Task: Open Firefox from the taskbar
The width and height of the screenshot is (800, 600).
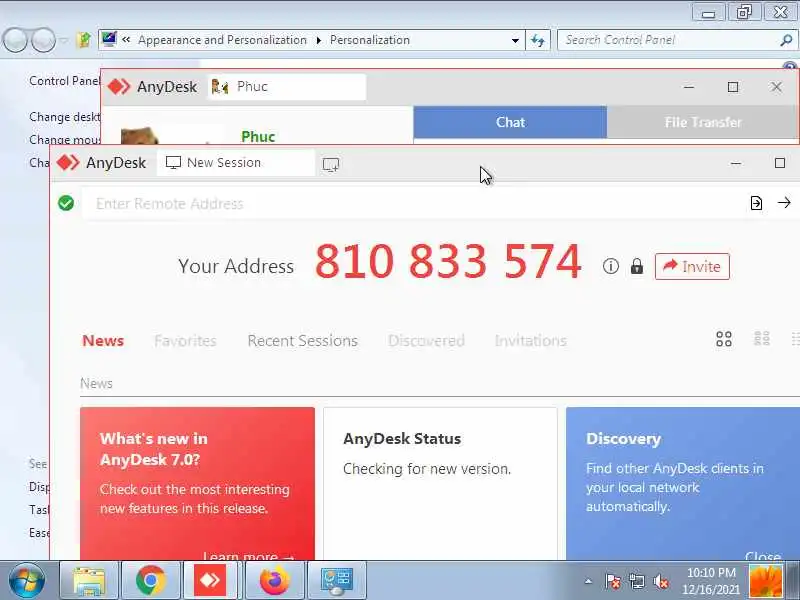Action: click(x=274, y=581)
